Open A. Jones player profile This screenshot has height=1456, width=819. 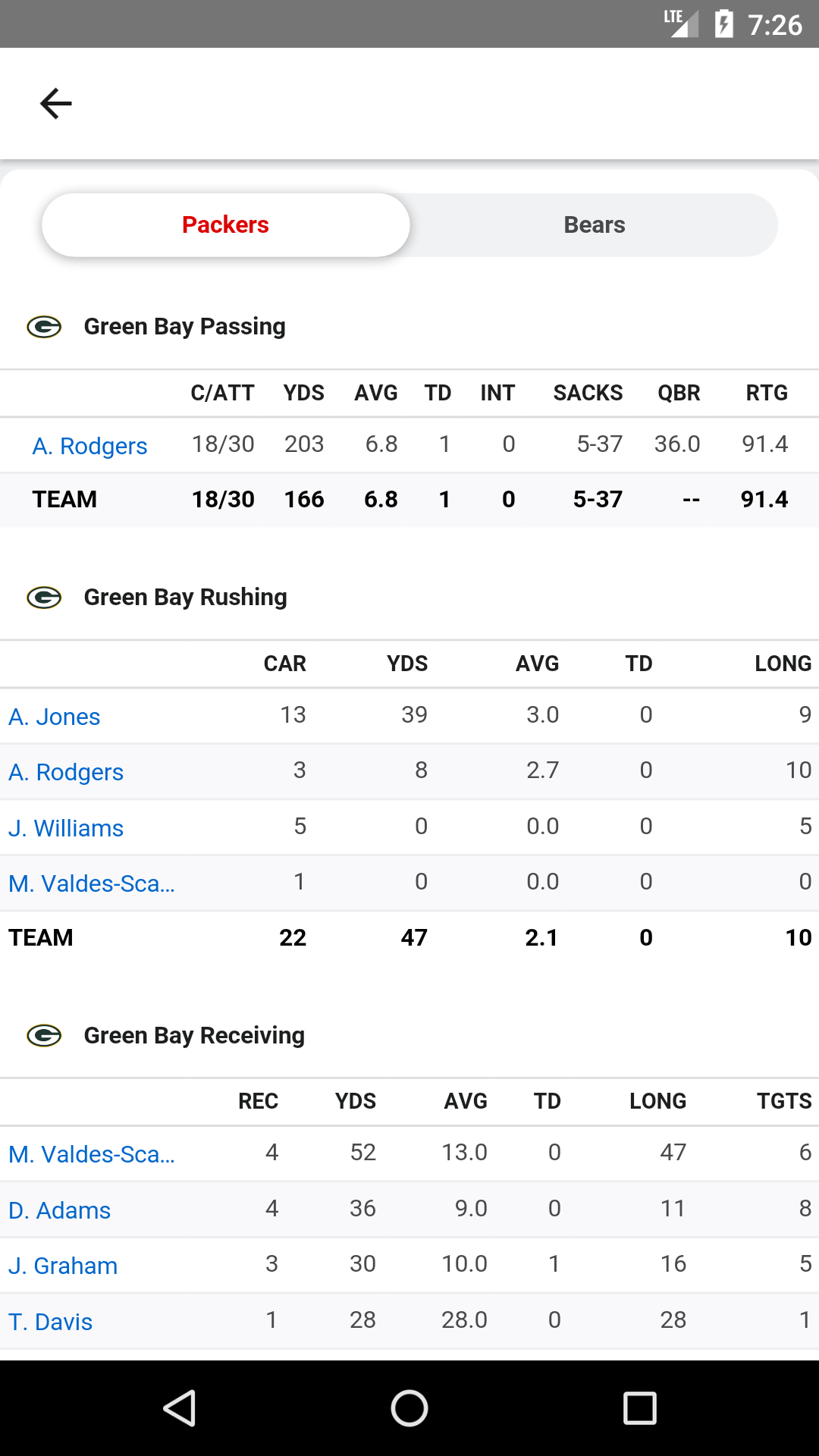tap(55, 717)
